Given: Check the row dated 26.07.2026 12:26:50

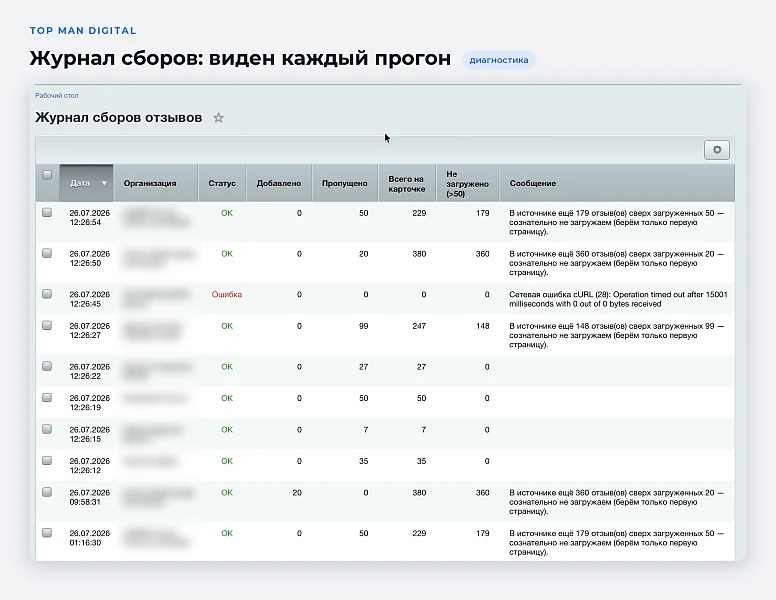Looking at the screenshot, I should pos(47,253).
